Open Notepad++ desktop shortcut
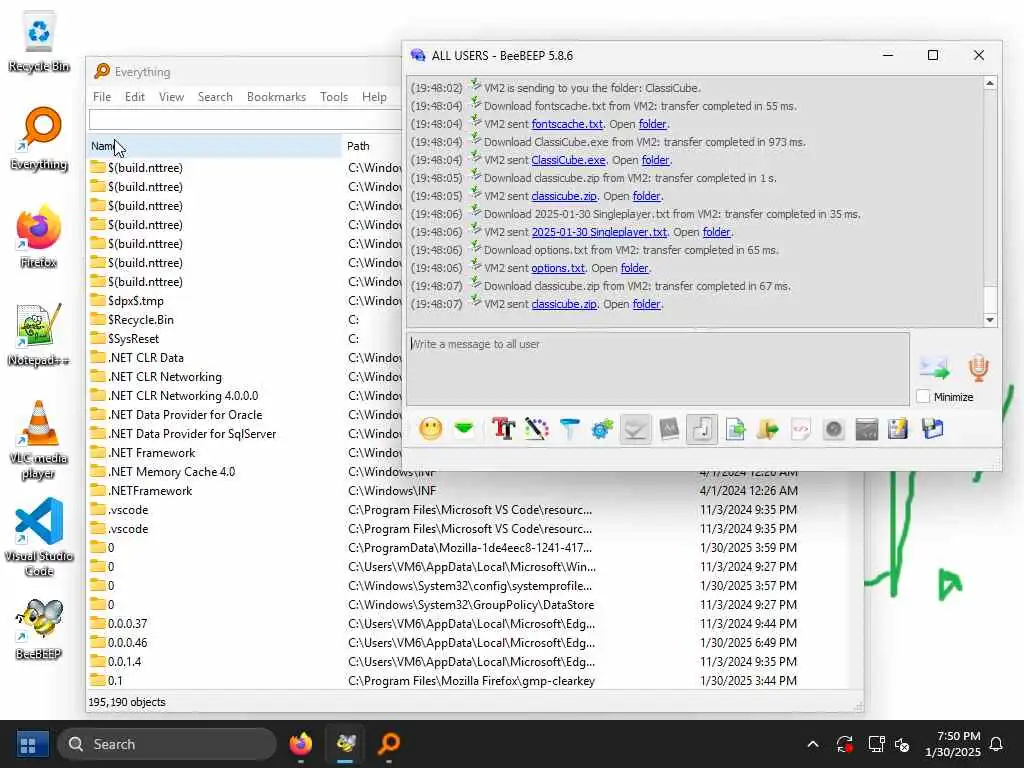The image size is (1024, 768). 39,335
